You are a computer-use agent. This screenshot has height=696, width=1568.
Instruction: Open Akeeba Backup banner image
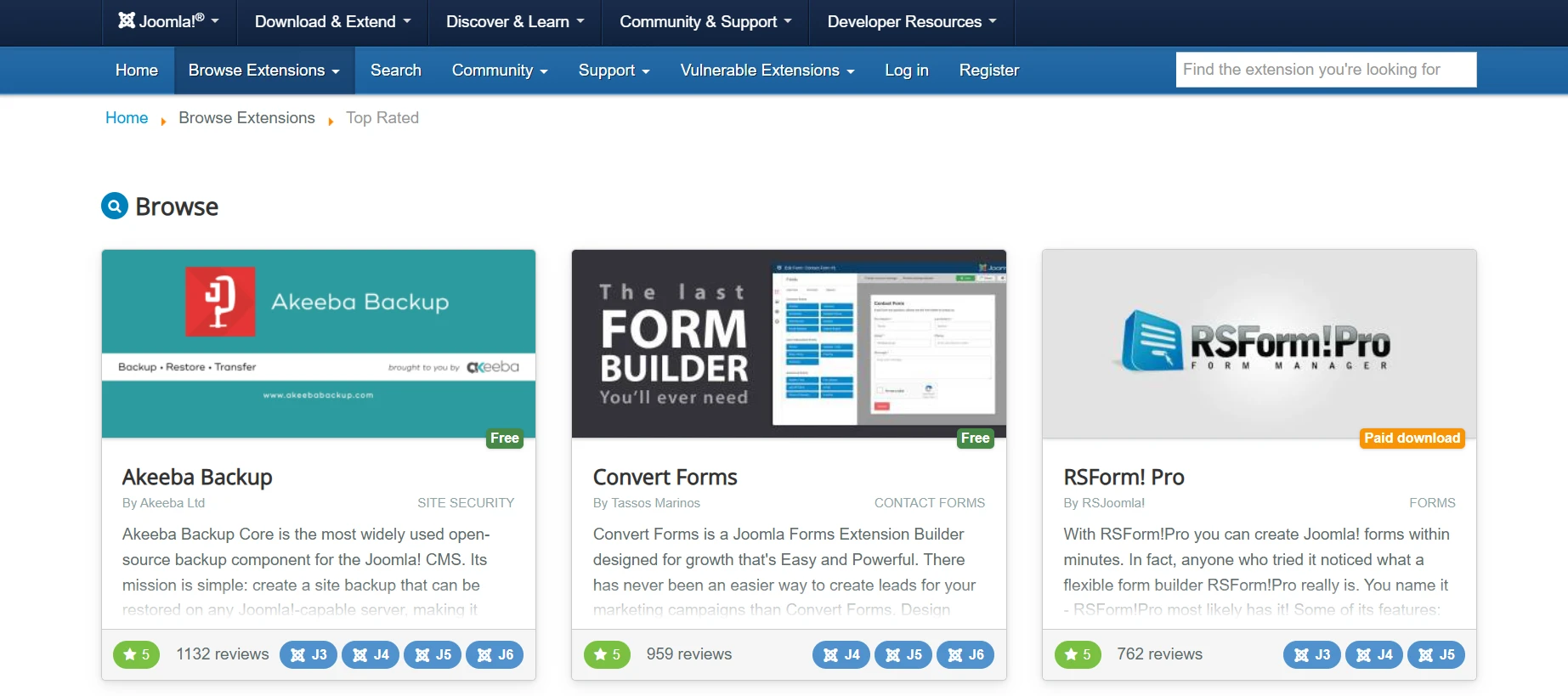[x=319, y=344]
